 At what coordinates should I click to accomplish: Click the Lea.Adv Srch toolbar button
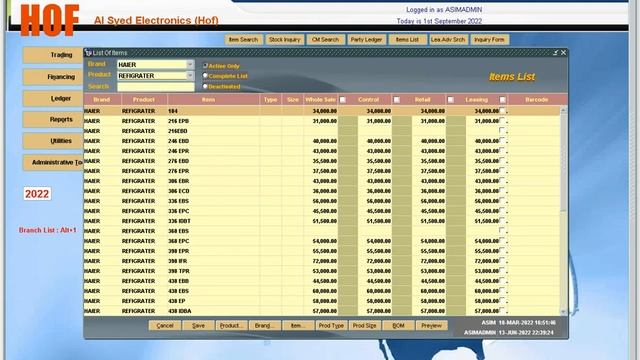[448, 40]
